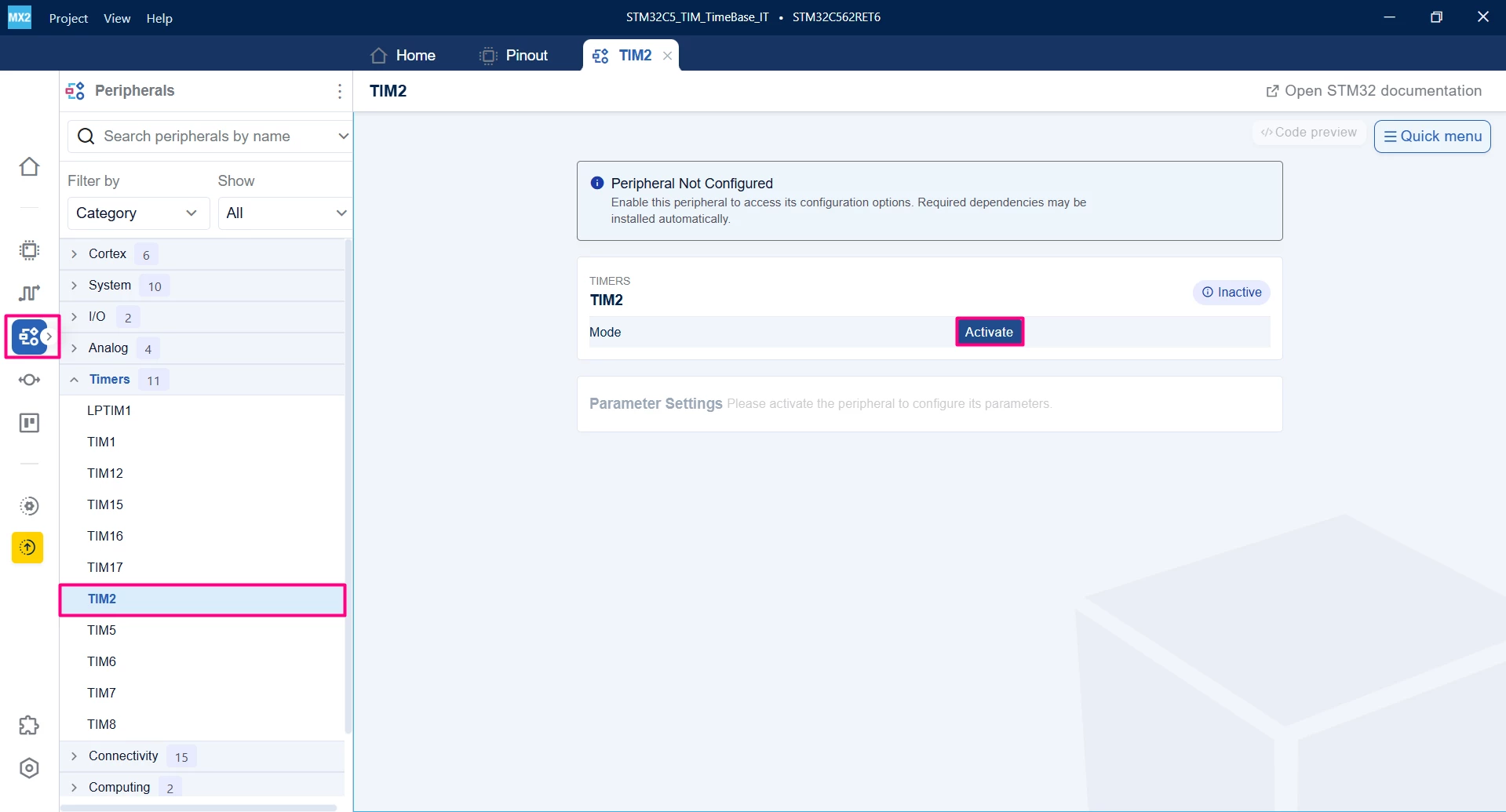Image resolution: width=1506 pixels, height=812 pixels.
Task: Select the Peripherals icon in sidebar
Action: coord(29,337)
